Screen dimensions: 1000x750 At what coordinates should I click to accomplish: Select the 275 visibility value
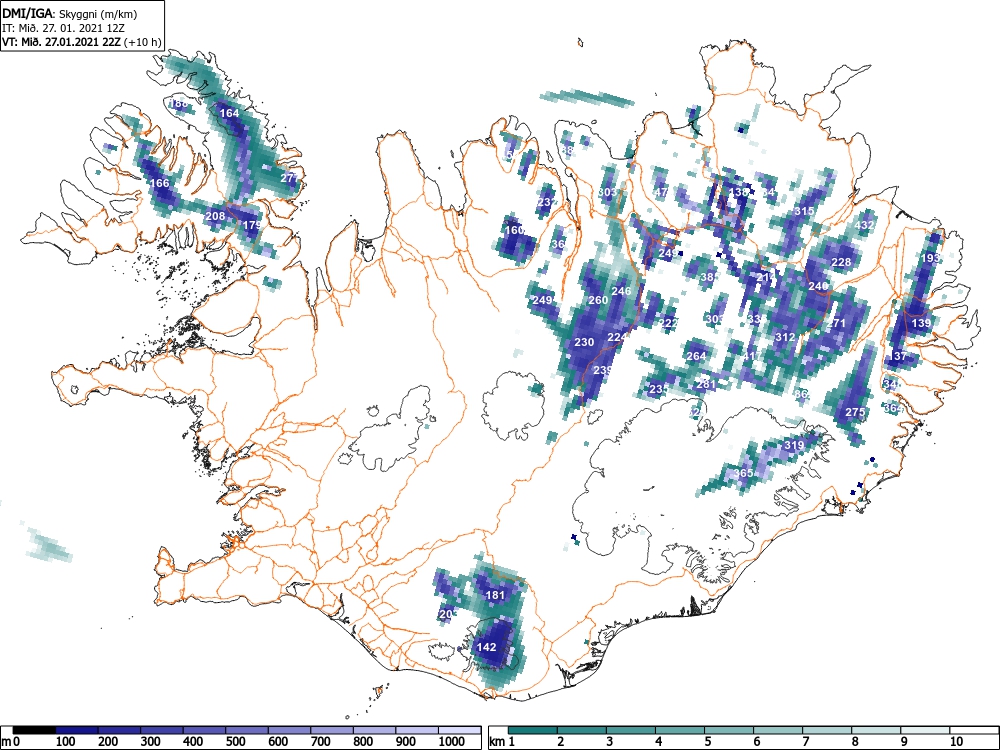(x=855, y=412)
